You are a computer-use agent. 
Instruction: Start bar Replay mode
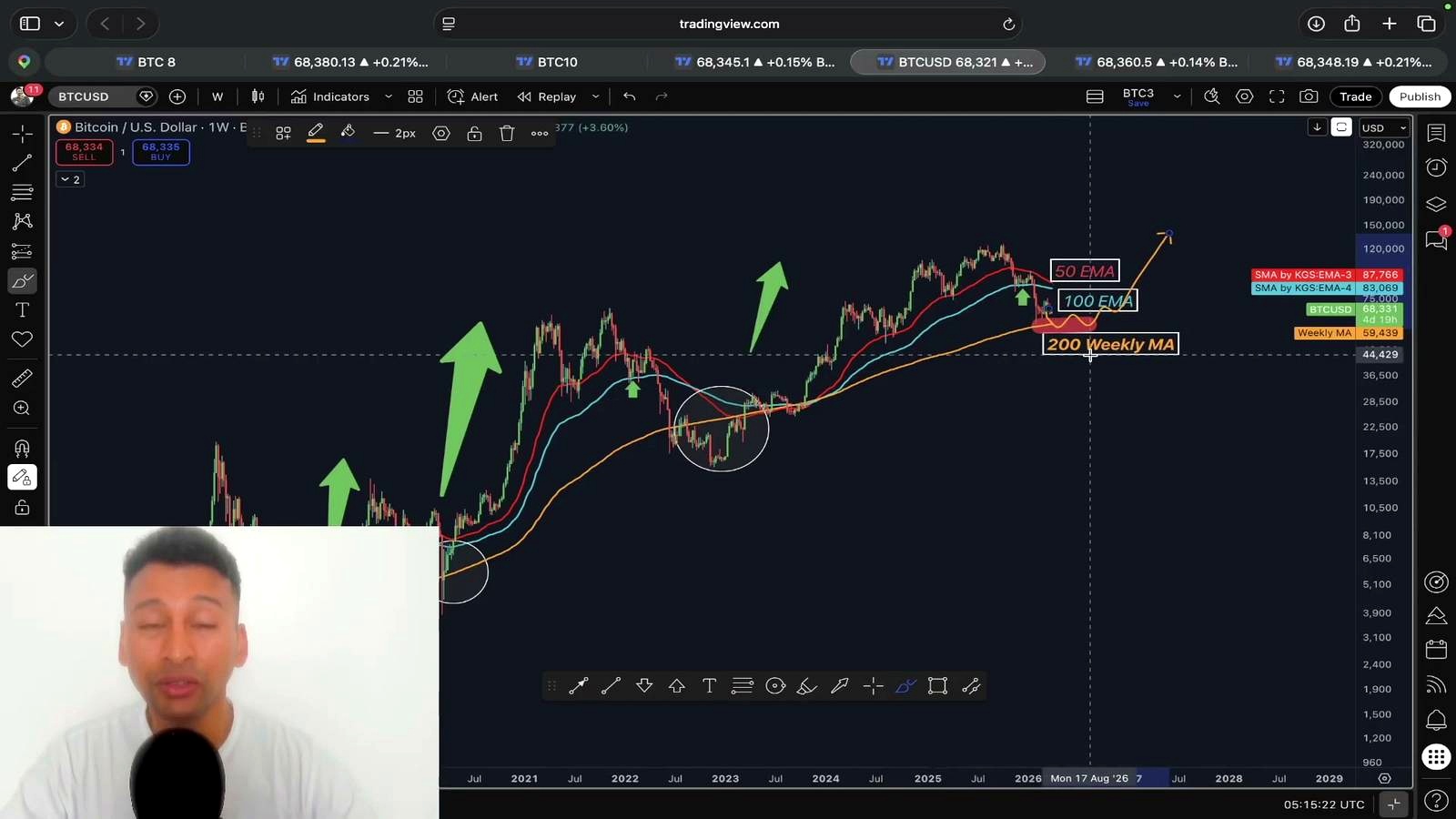click(547, 96)
